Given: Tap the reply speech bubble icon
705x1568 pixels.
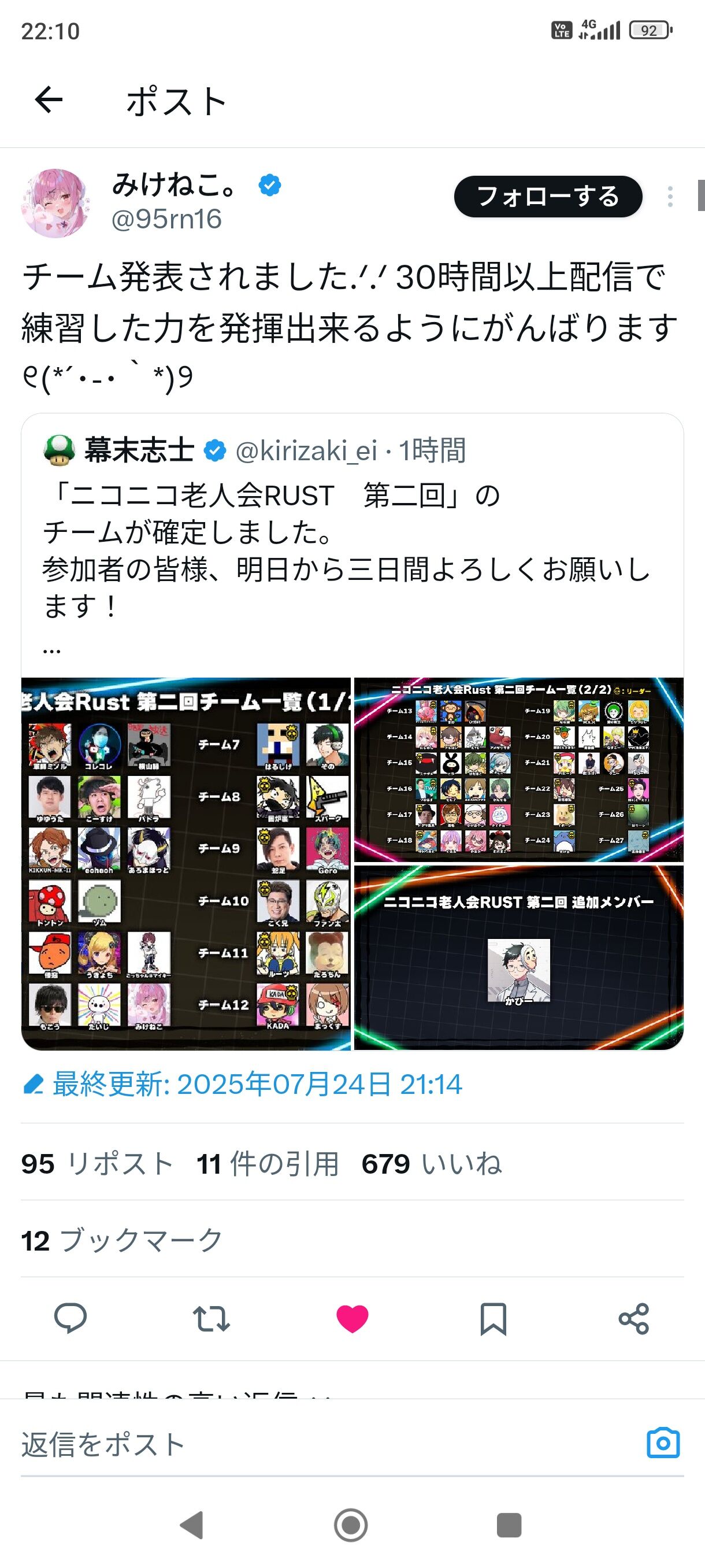Looking at the screenshot, I should (x=70, y=1318).
